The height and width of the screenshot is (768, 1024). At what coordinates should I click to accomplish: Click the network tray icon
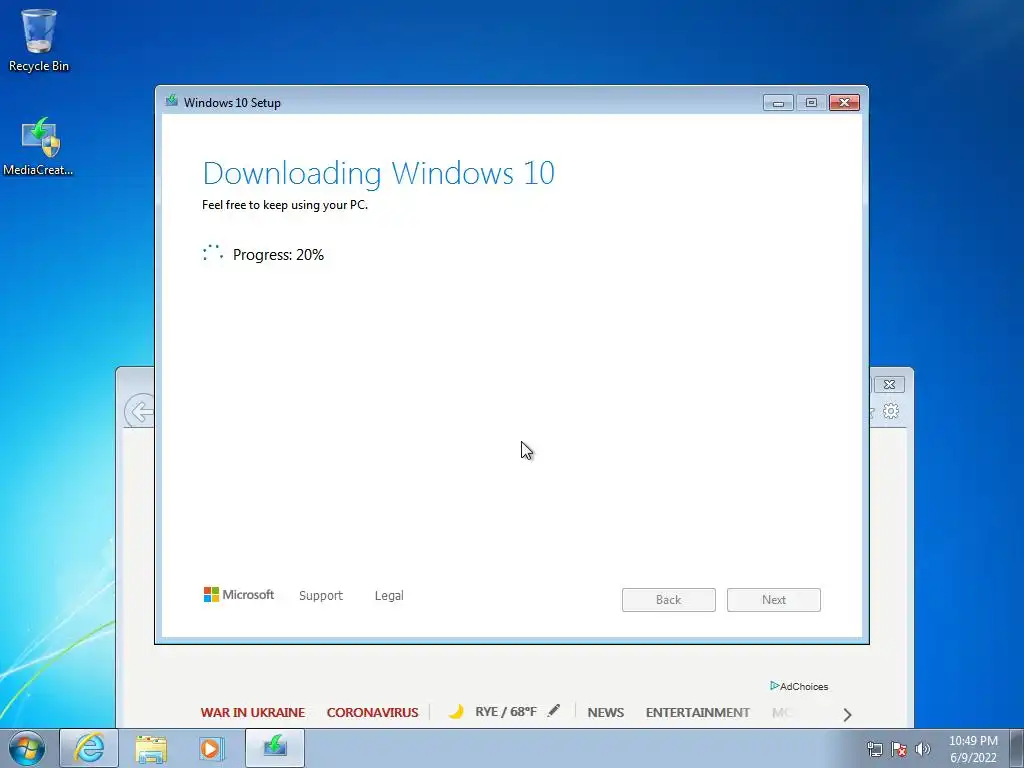(874, 749)
